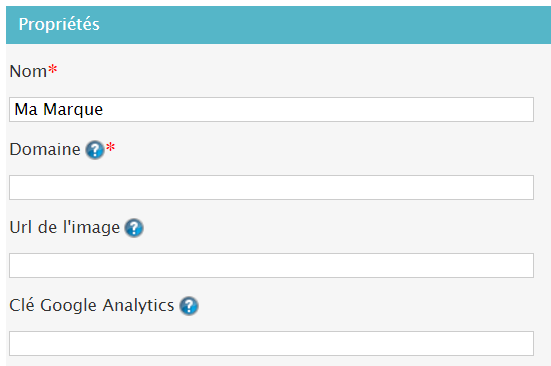
Task: Click the word "Google" in the analytics label
Action: pyautogui.click(x=68, y=306)
